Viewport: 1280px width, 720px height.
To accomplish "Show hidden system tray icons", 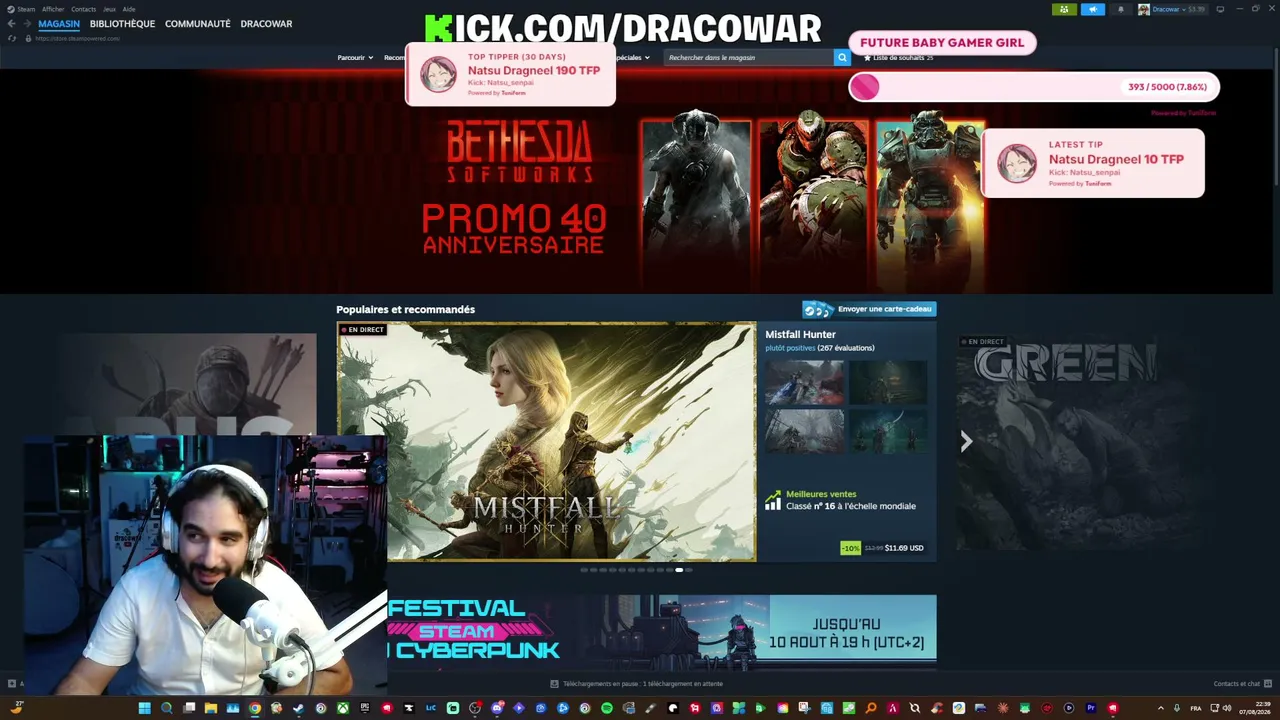I will click(1160, 708).
